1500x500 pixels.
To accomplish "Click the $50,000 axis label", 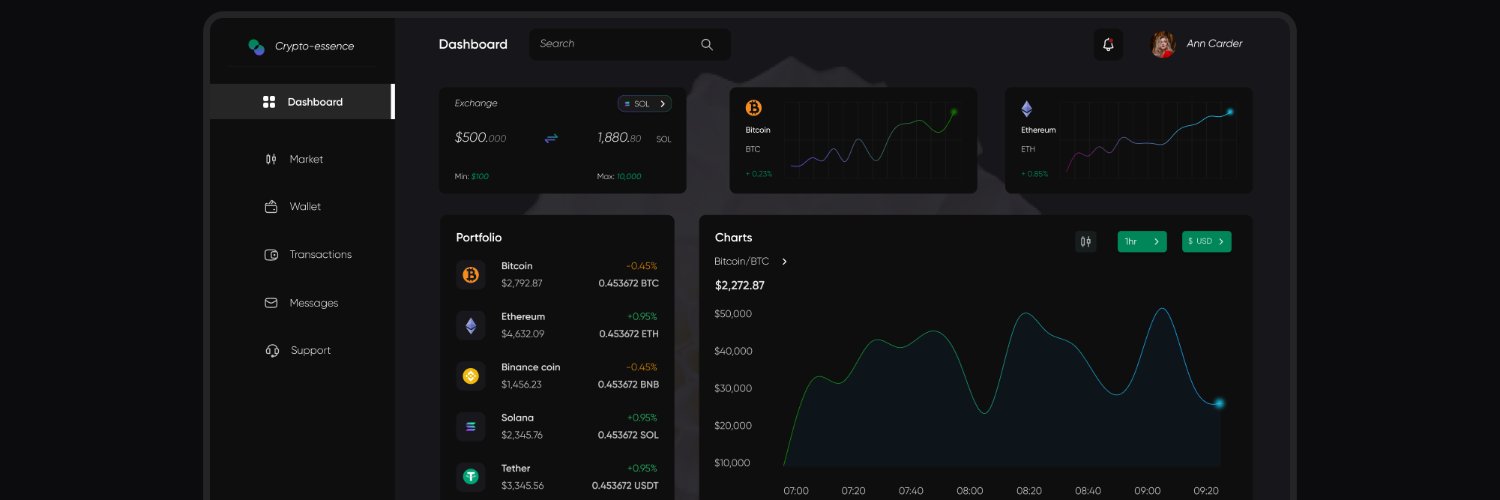I will pyautogui.click(x=733, y=314).
